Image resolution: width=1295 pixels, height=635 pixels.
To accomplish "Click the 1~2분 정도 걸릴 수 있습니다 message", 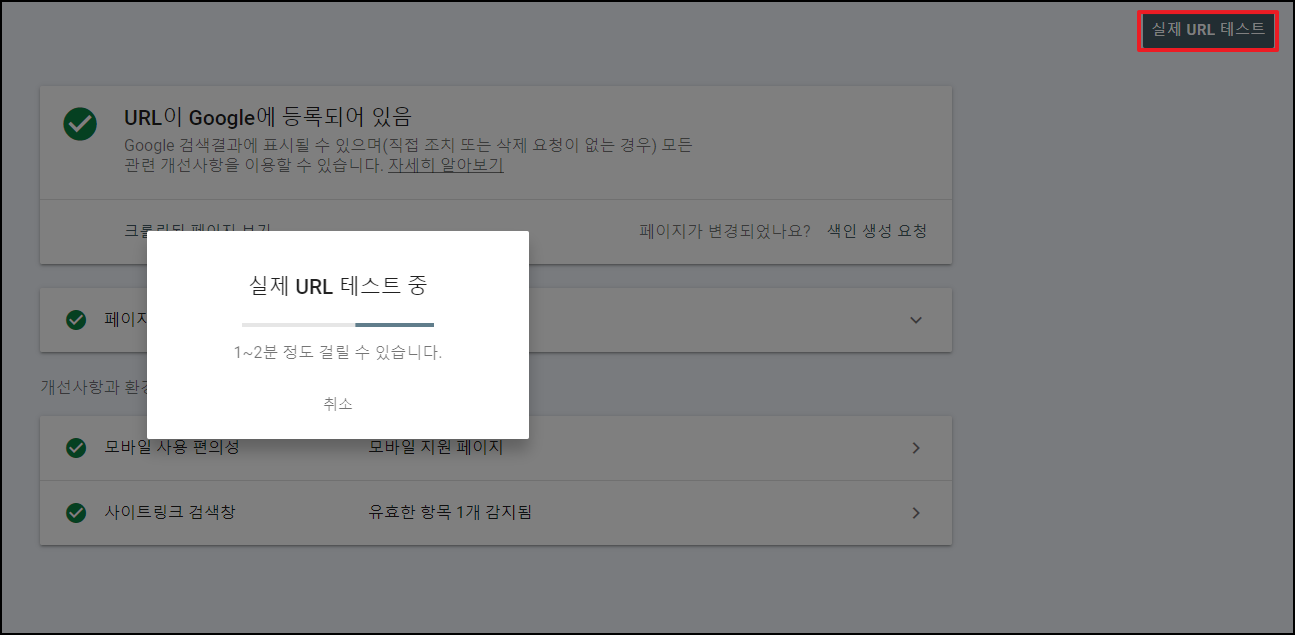I will [x=338, y=352].
